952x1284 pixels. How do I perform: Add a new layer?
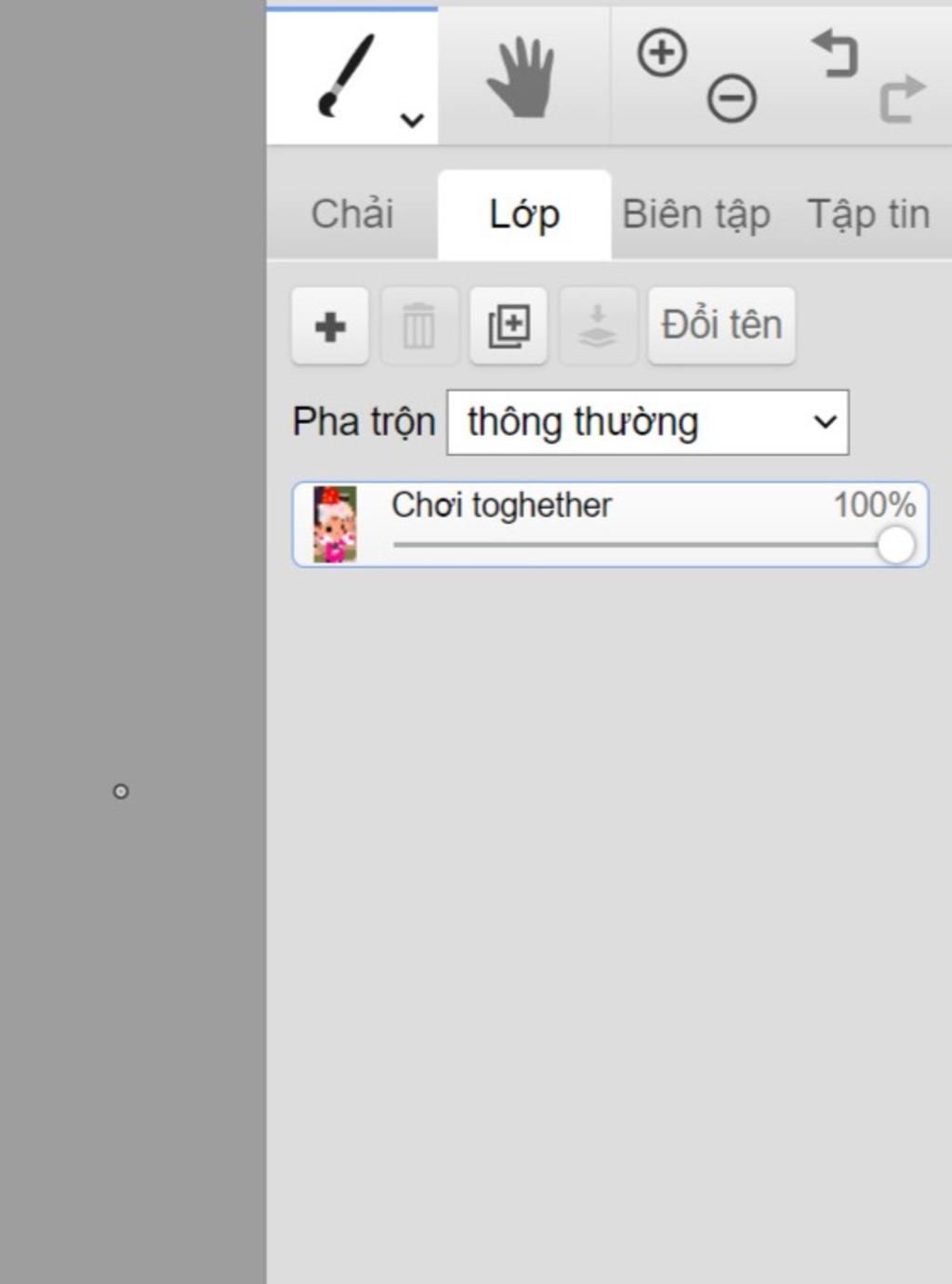(x=330, y=325)
